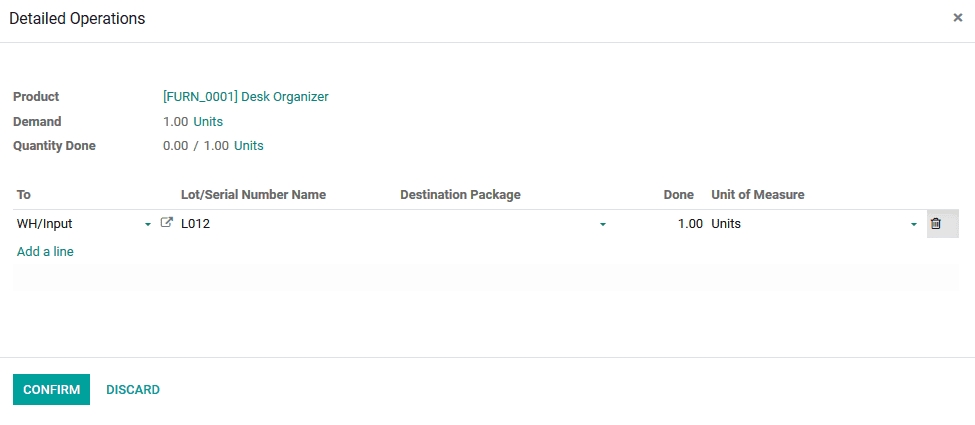
Task: Open the Desk Organizer product link
Action: click(245, 97)
